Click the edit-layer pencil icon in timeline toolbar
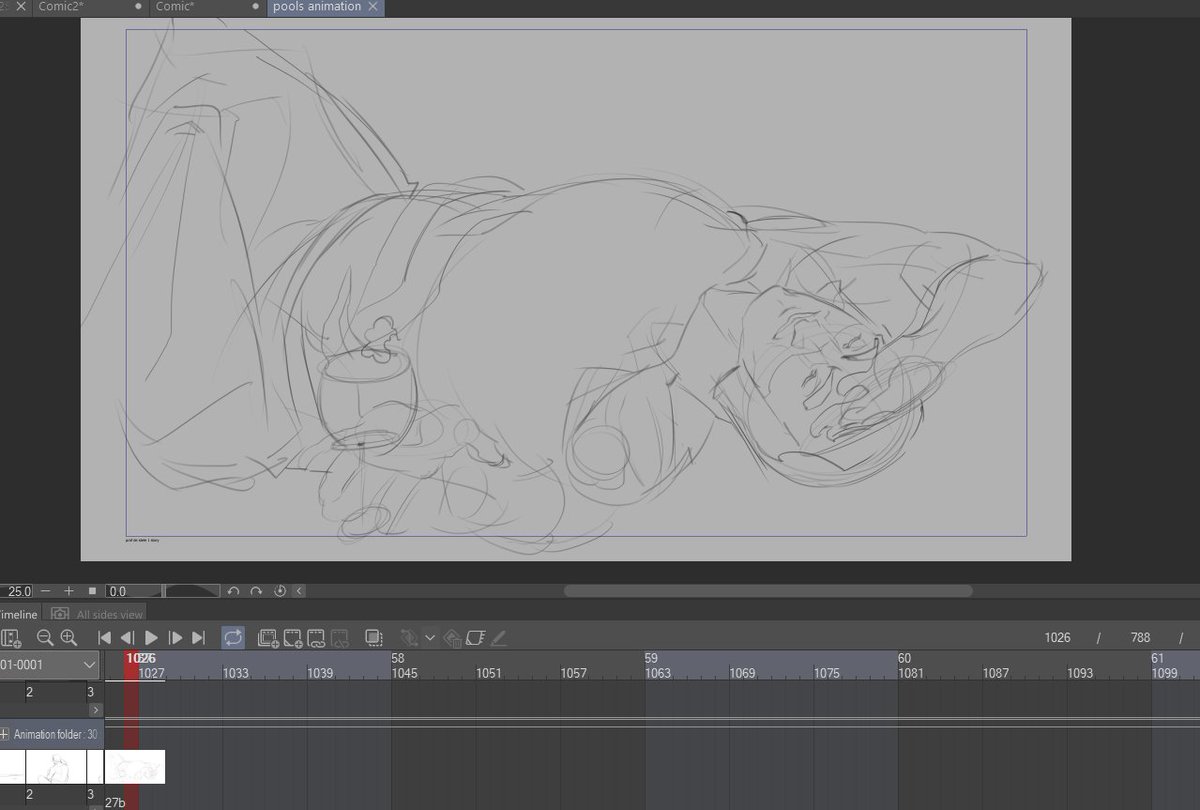1200x810 pixels. pyautogui.click(x=498, y=637)
